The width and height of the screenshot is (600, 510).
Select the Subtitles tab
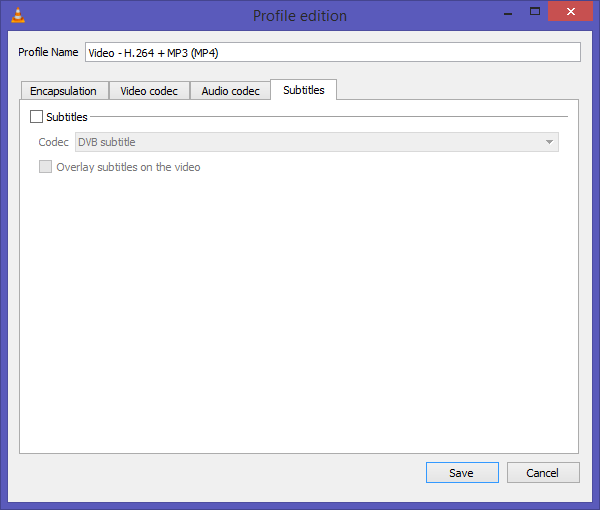303,90
